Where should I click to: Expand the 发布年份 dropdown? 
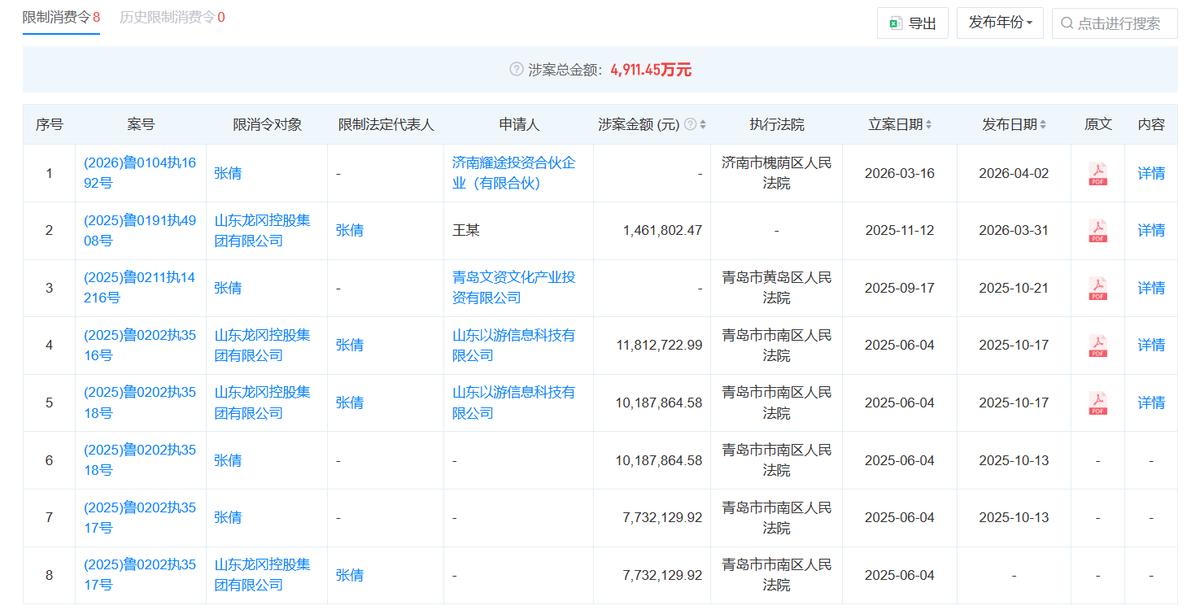click(x=1000, y=23)
